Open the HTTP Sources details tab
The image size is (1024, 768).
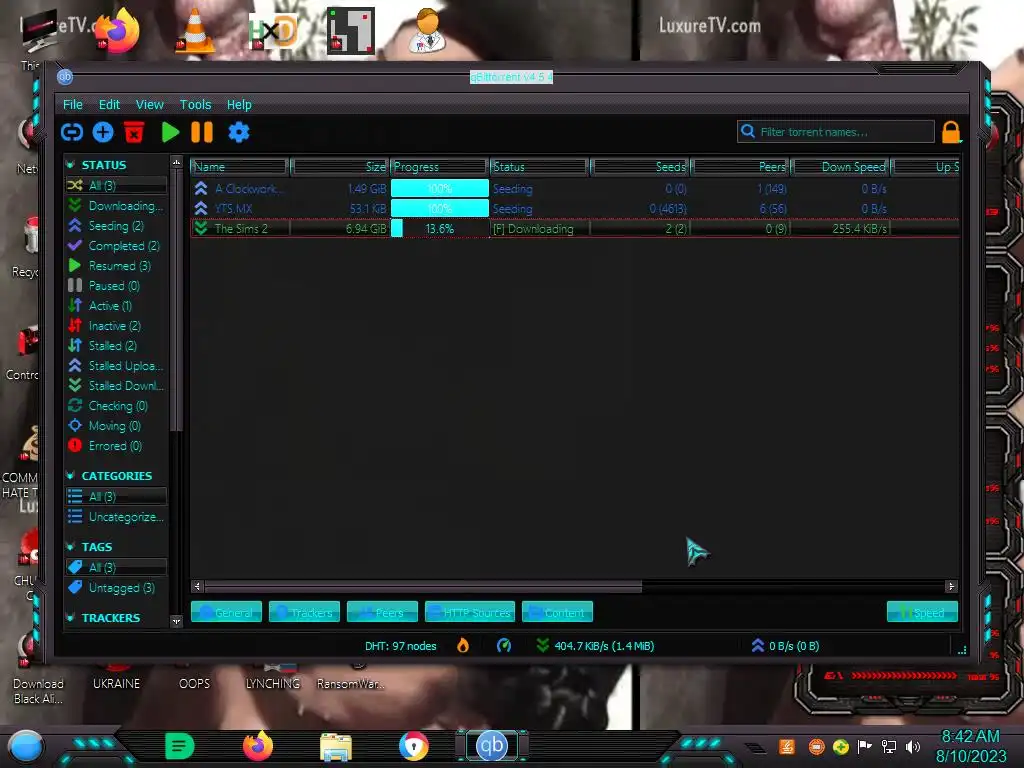(470, 613)
